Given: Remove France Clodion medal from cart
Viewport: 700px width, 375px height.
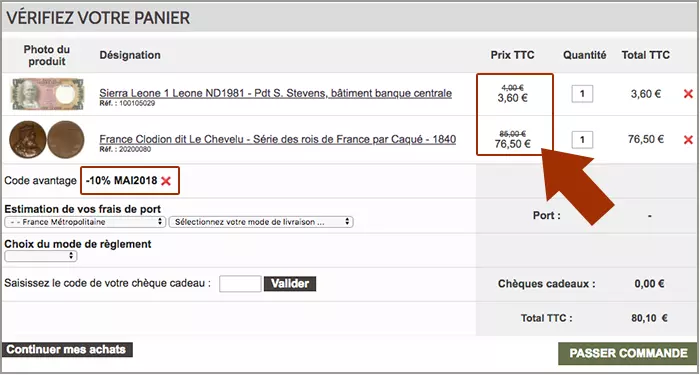Looking at the screenshot, I should 688,140.
